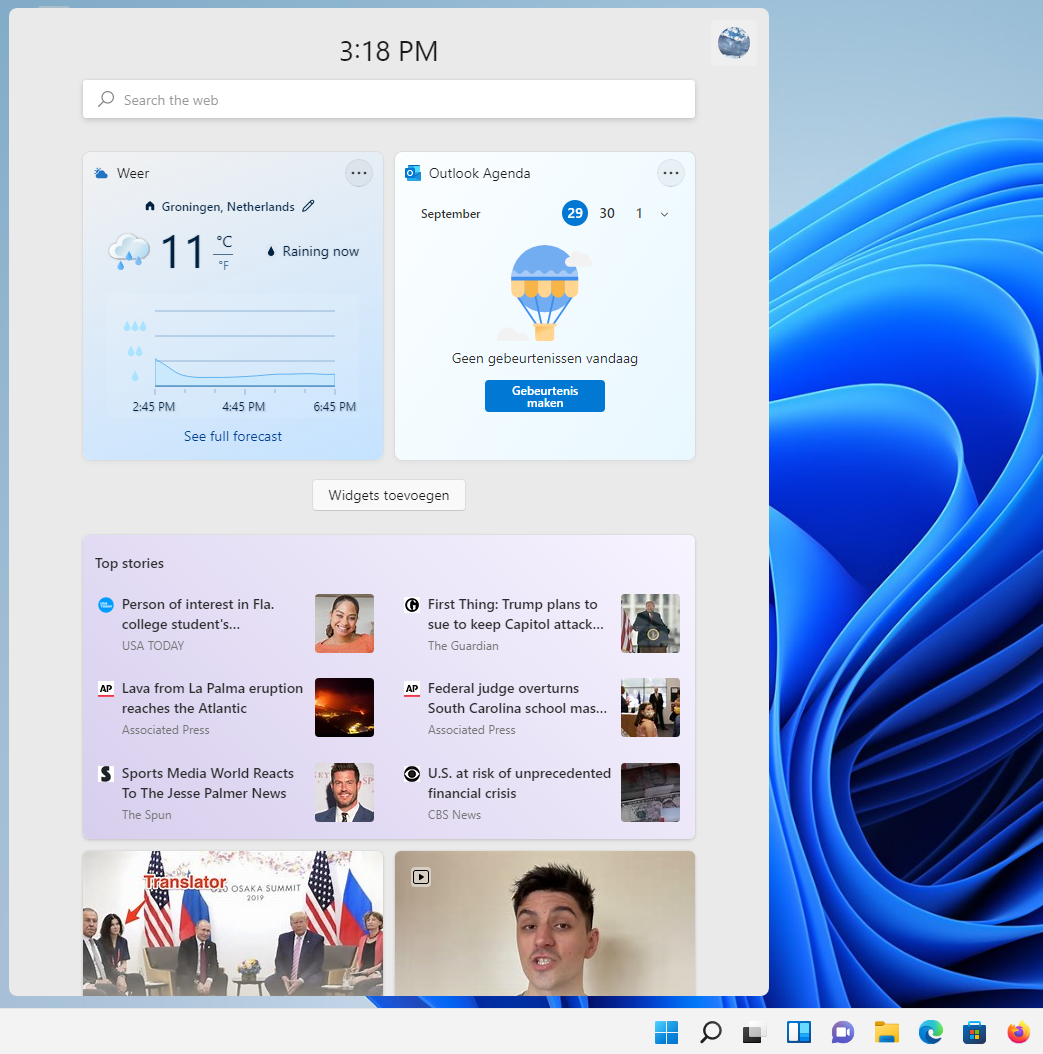Open the Outlook Agenda options menu
Image resolution: width=1043 pixels, height=1054 pixels.
tap(671, 173)
